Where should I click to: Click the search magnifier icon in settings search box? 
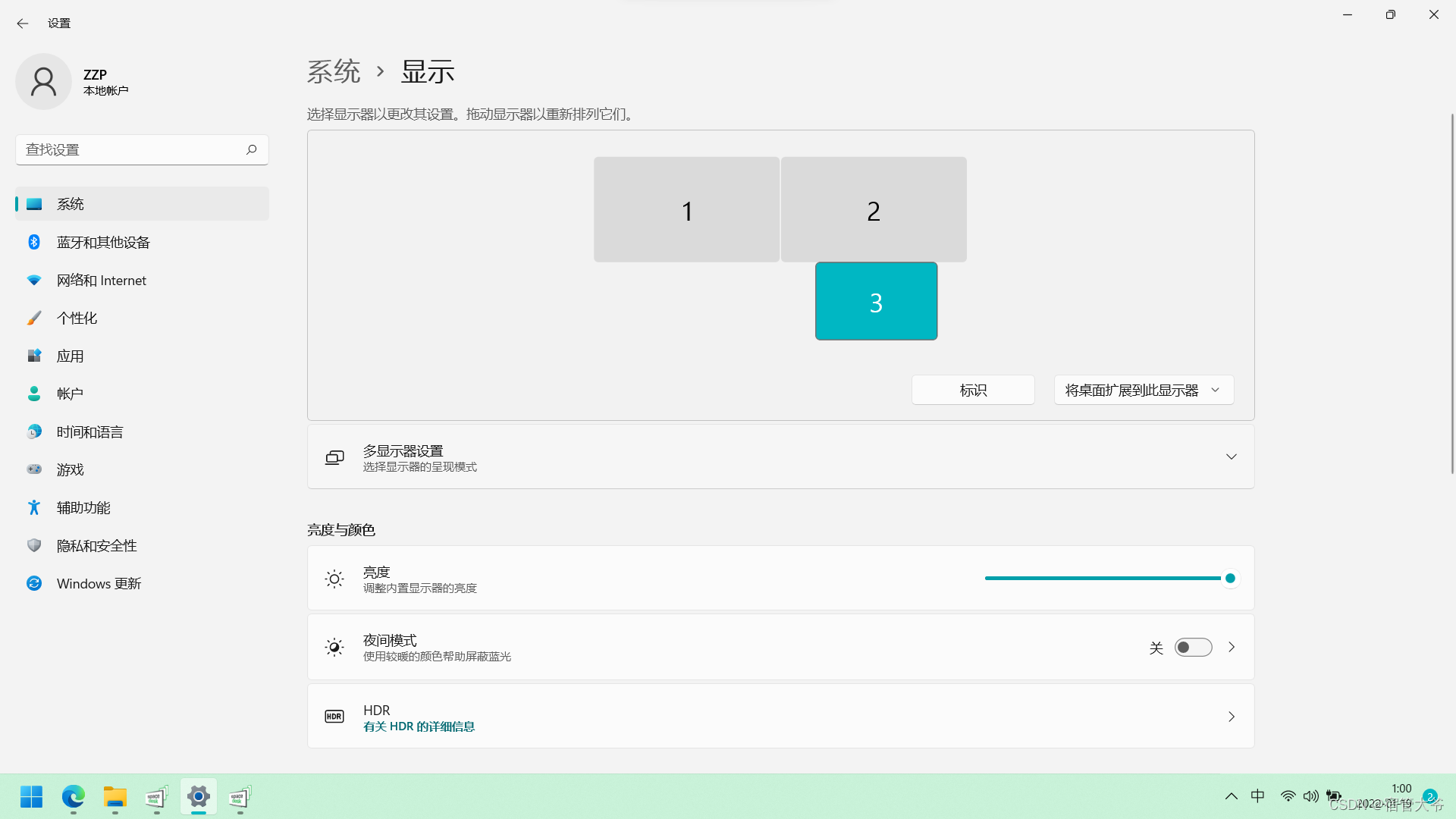point(251,149)
